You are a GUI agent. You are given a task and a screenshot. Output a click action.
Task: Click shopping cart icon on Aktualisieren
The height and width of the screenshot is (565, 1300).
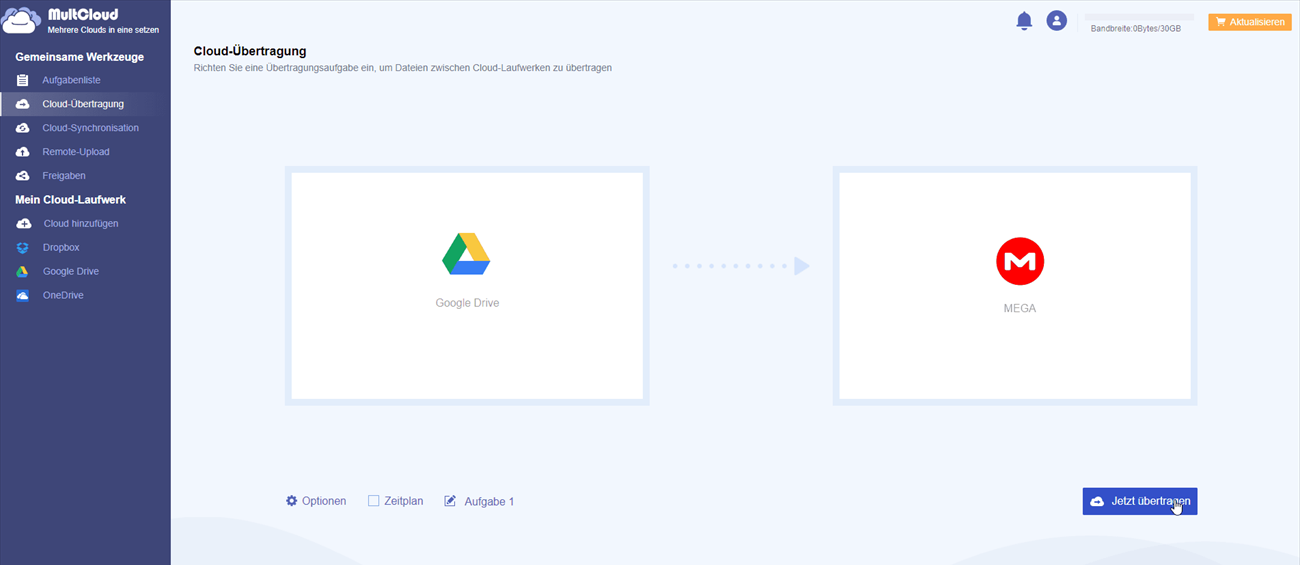[1221, 22]
